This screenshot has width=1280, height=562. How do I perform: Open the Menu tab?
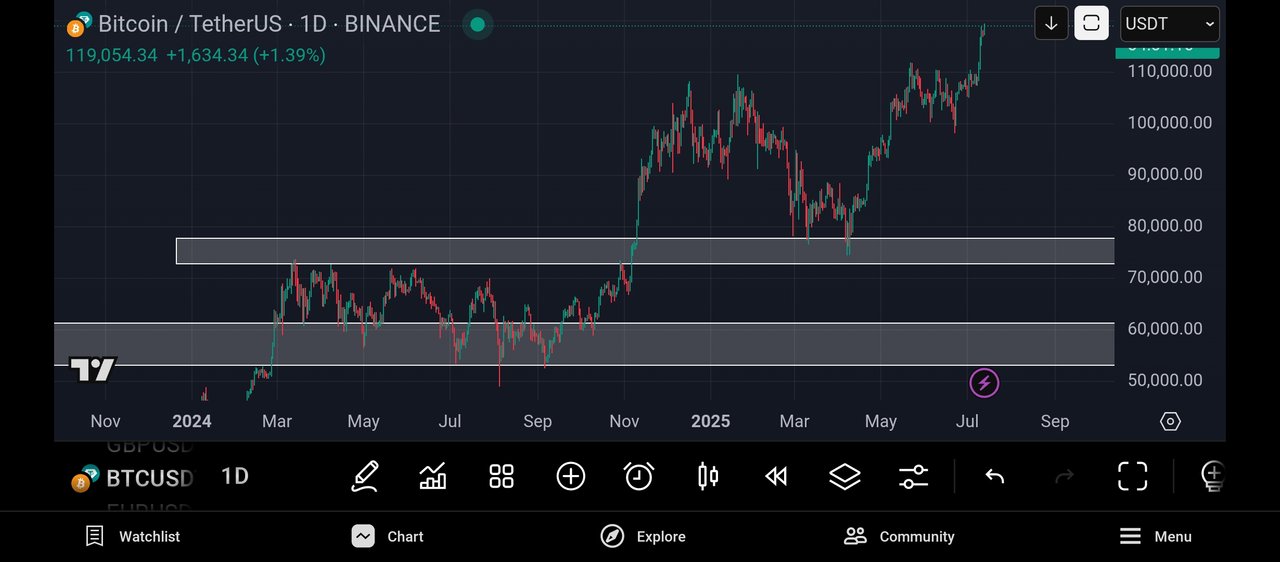pos(1155,537)
